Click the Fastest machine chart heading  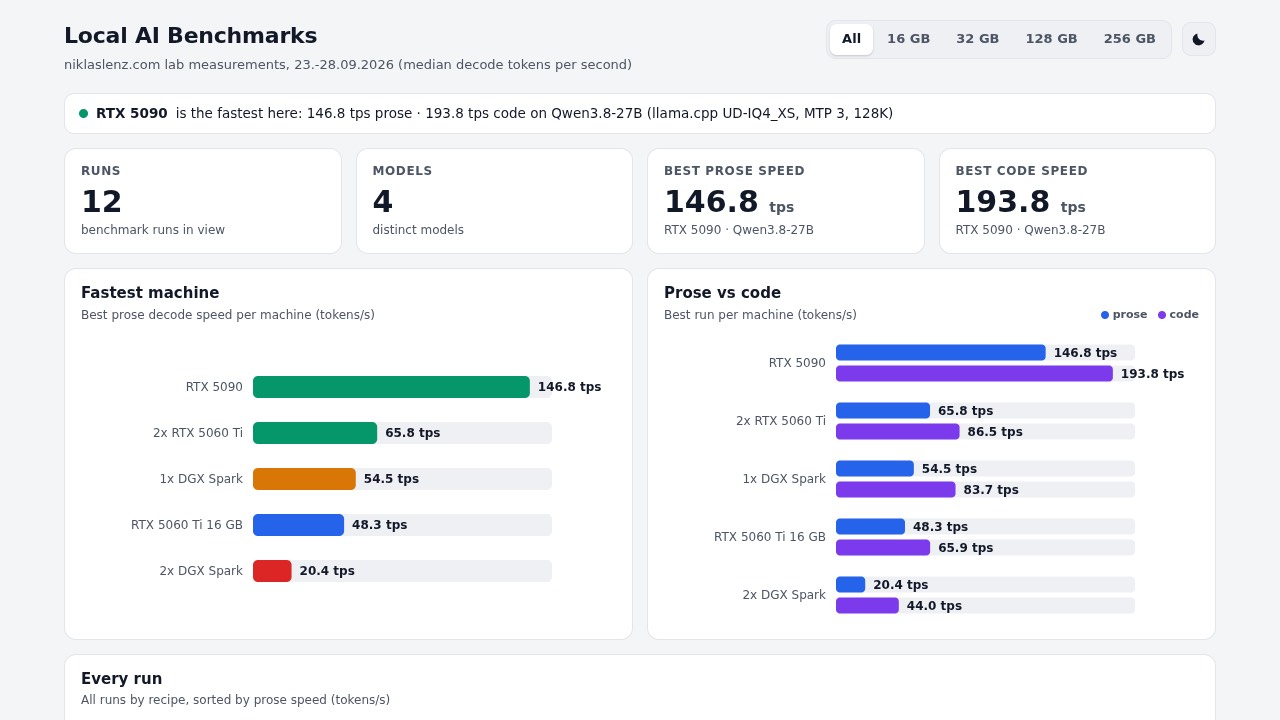[150, 293]
